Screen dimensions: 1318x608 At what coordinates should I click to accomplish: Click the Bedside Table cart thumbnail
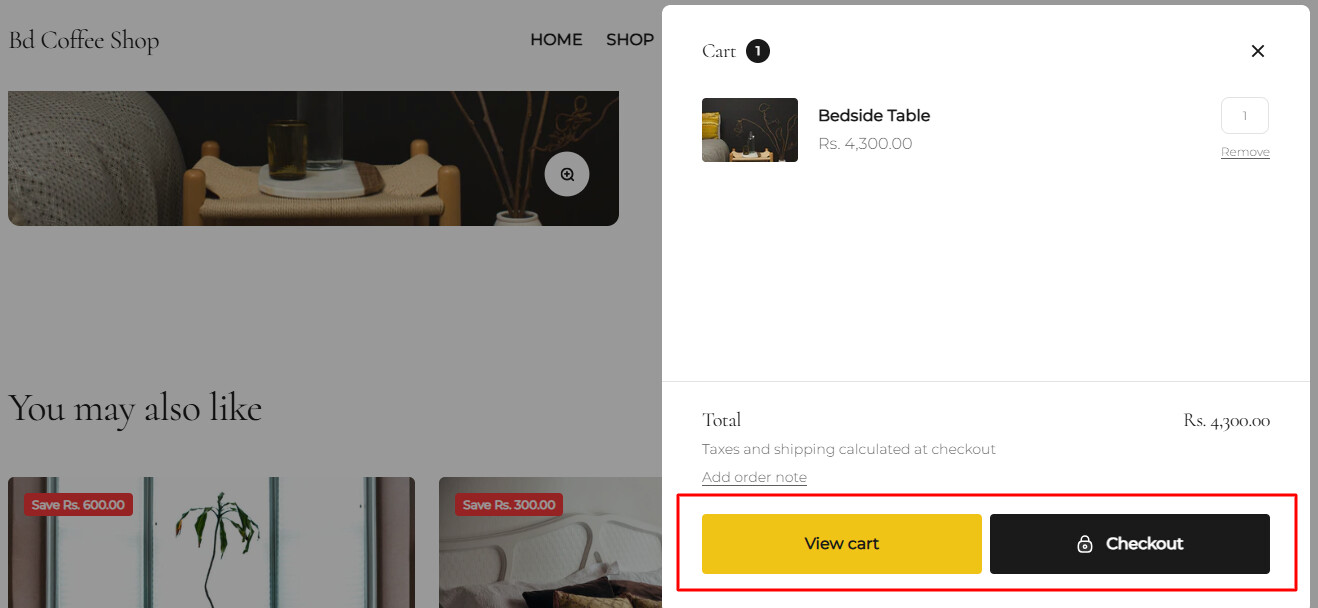point(750,130)
